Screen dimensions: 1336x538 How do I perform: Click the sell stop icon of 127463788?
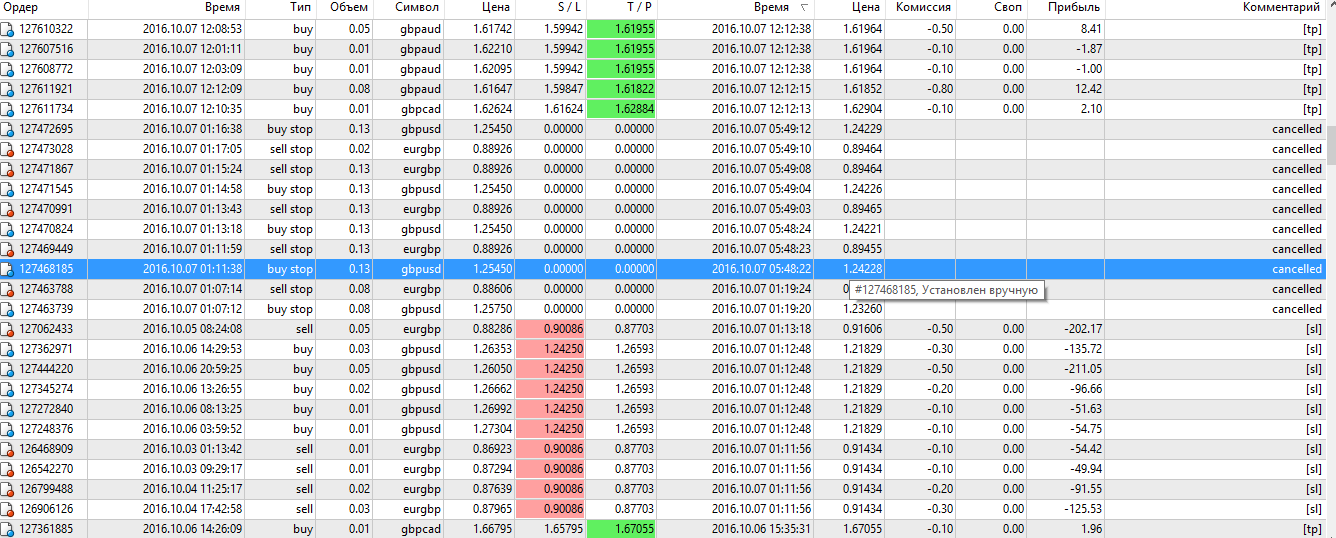(8, 289)
